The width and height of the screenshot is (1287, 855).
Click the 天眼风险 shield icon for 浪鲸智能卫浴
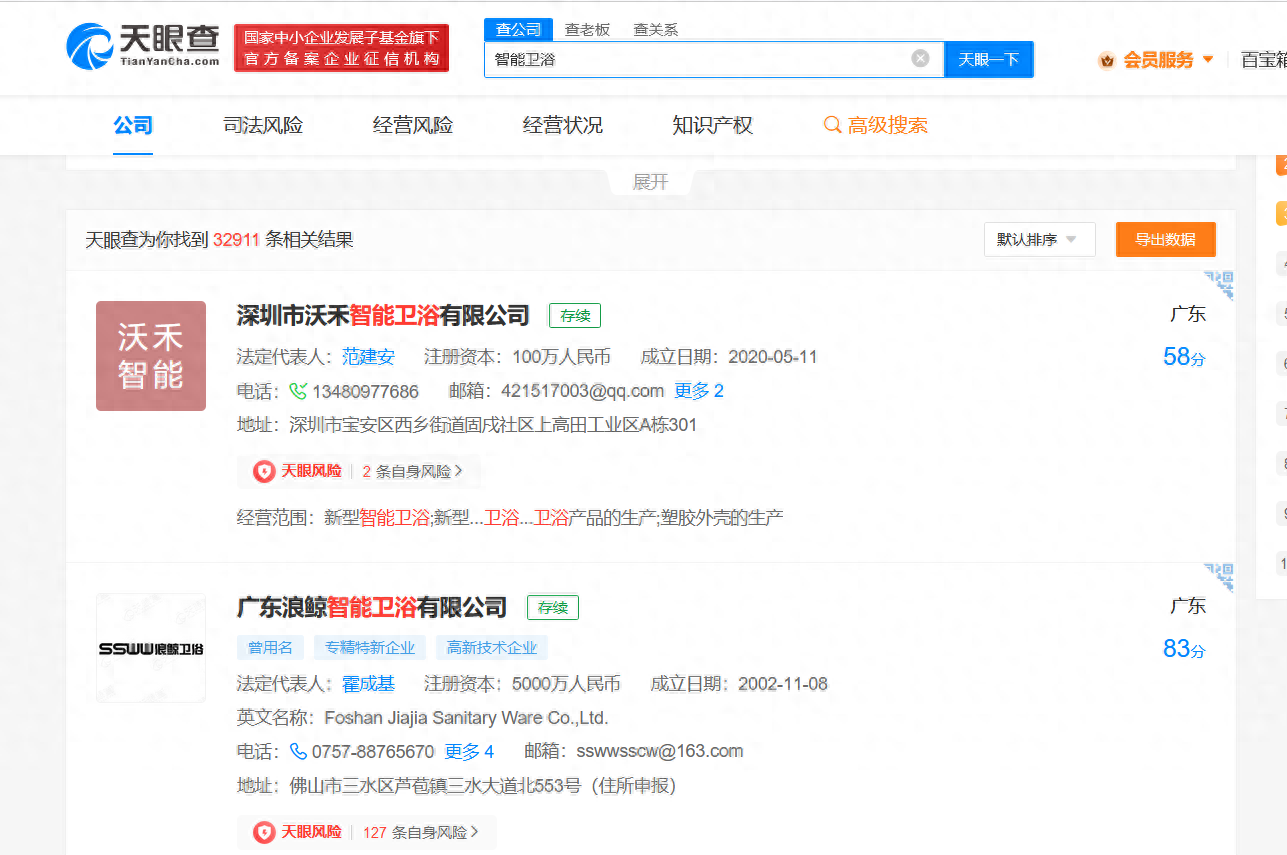264,832
